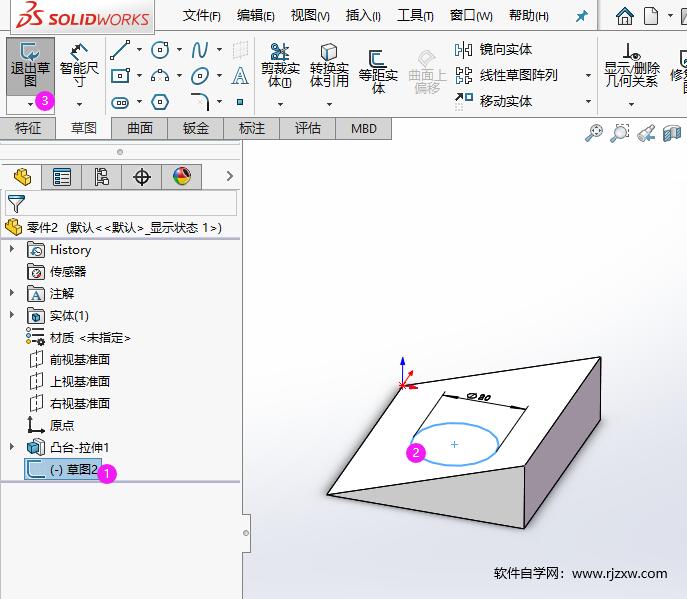Expand the 注解 (Annotations) node
The width and height of the screenshot is (687, 599).
click(x=12, y=292)
